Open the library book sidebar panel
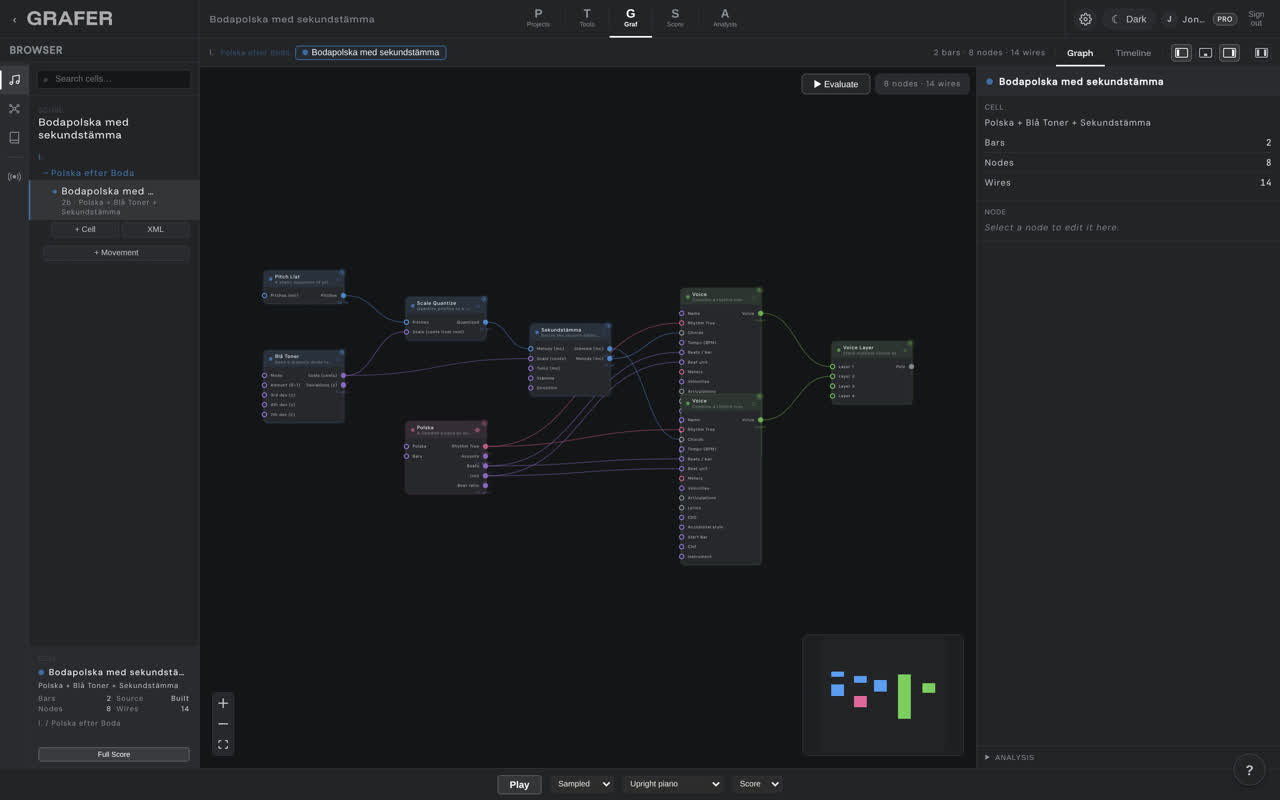Image resolution: width=1280 pixels, height=800 pixels. click(x=14, y=138)
